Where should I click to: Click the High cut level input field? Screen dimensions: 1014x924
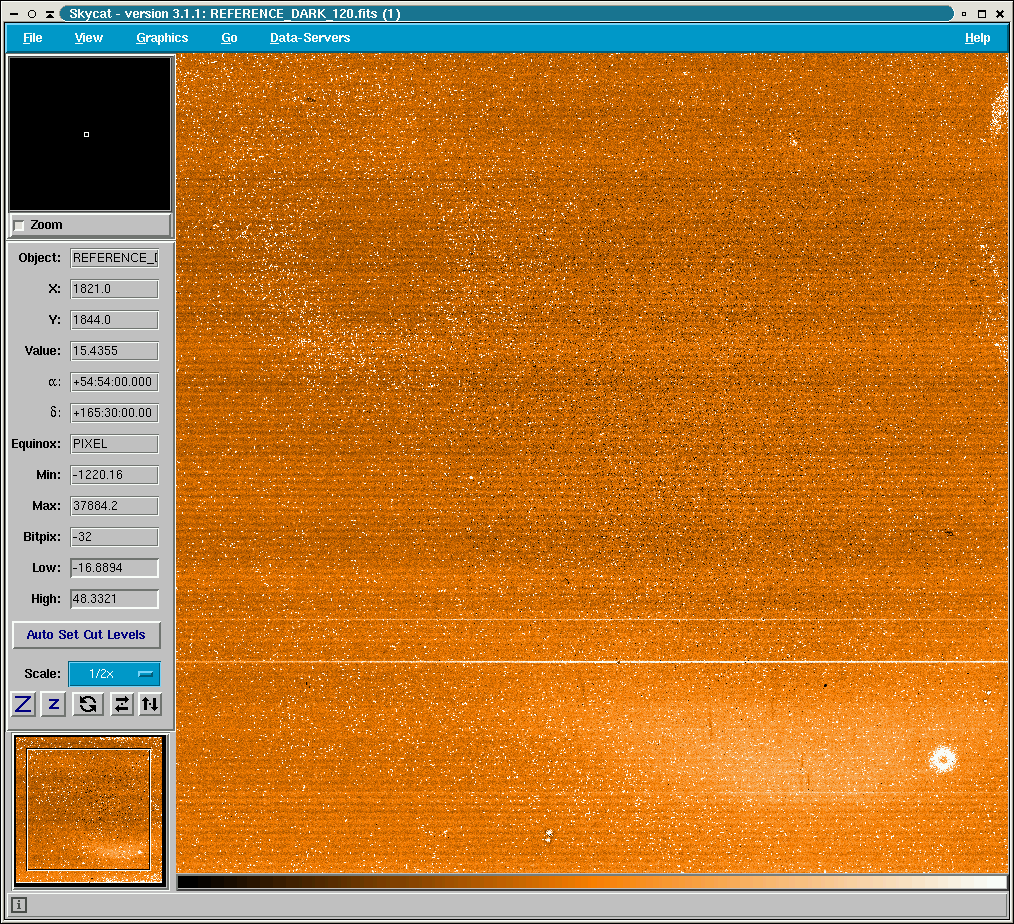[x=114, y=599]
